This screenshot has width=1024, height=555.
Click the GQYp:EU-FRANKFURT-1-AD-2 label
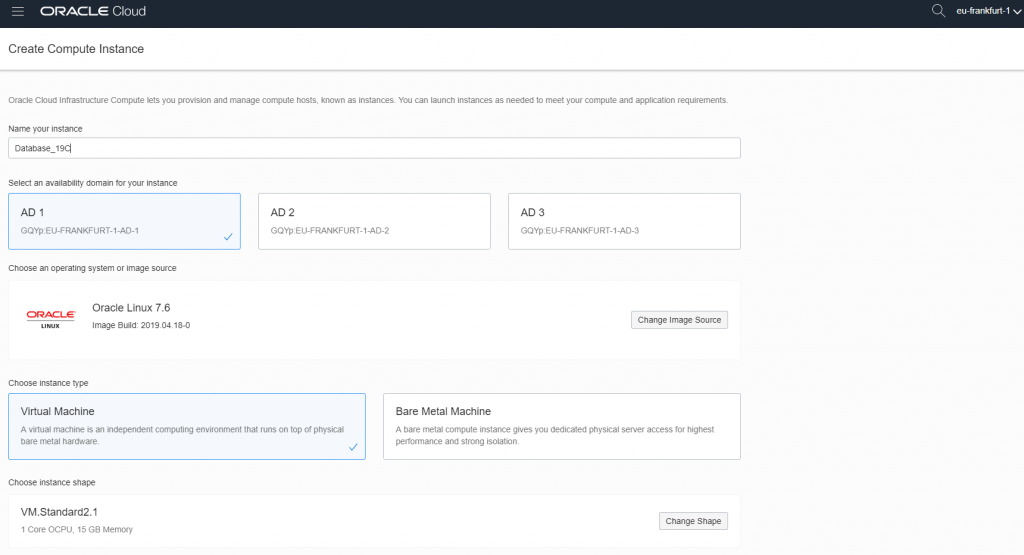(330, 230)
